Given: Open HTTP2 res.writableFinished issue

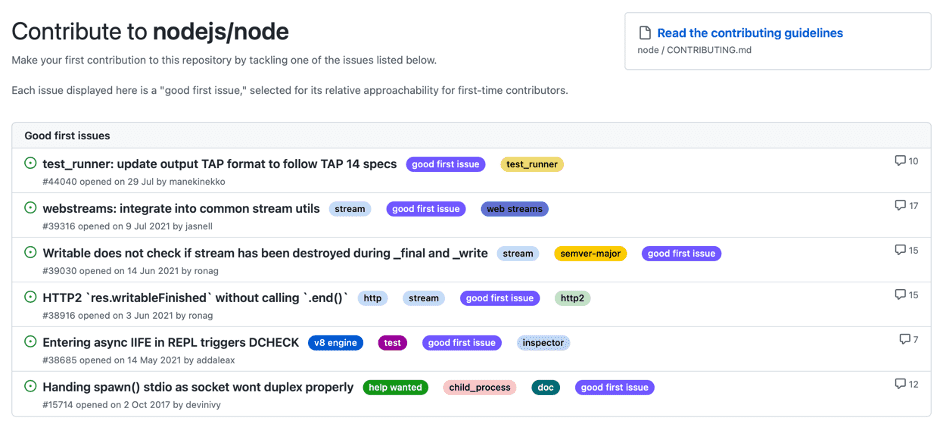Looking at the screenshot, I should pos(195,298).
